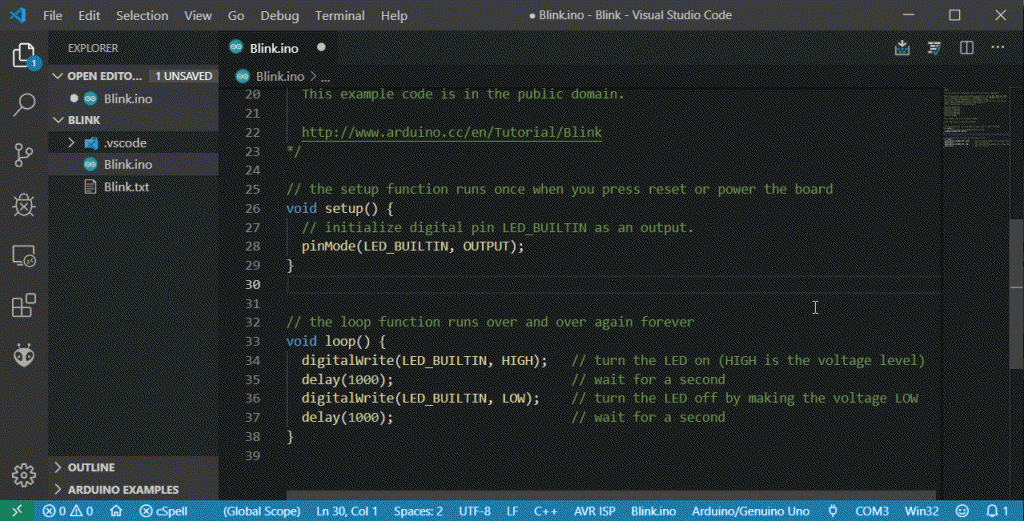Open the Remote Explorer icon in activity bar

point(24,256)
